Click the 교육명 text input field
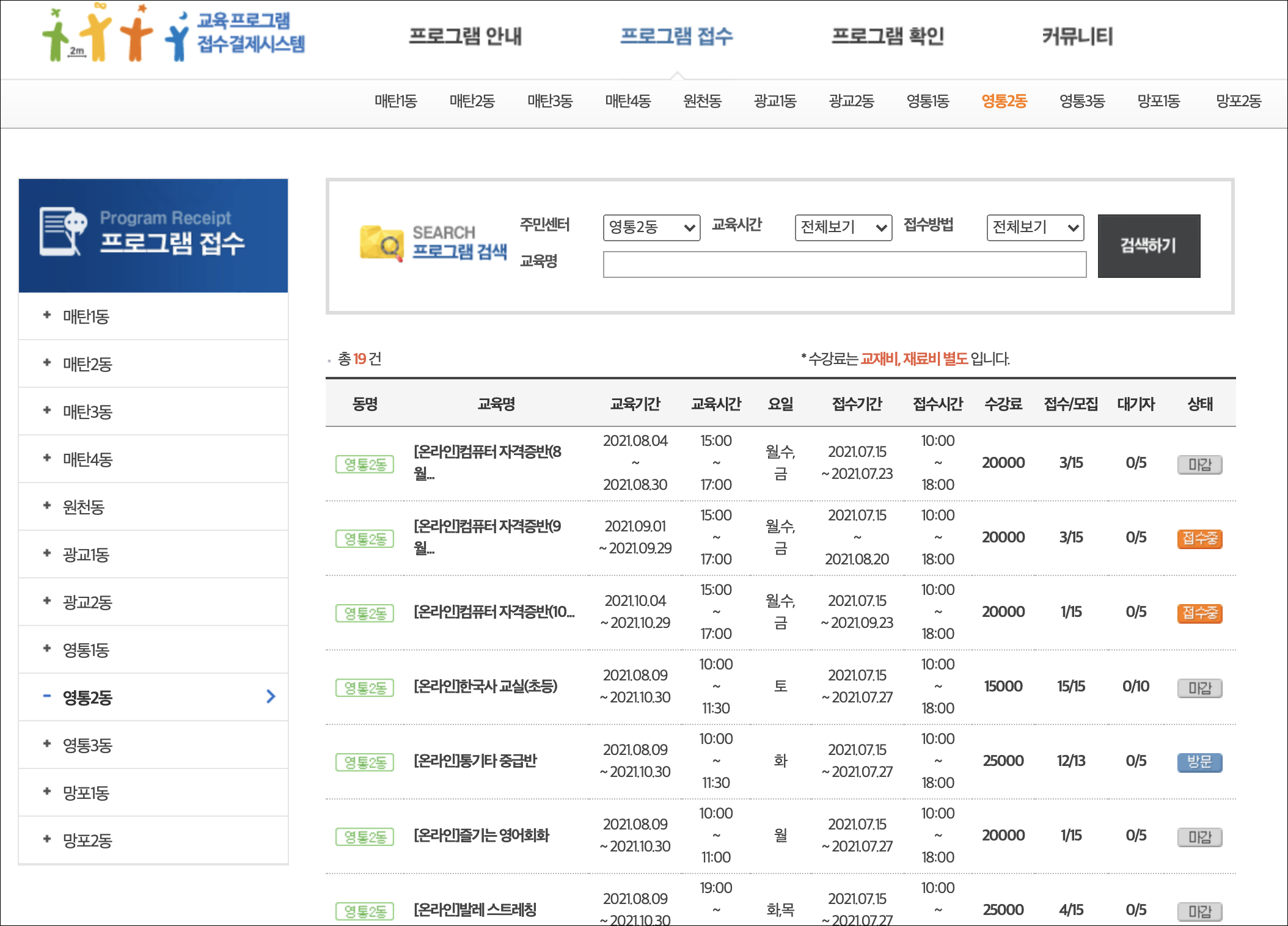The width and height of the screenshot is (1288, 926). [x=844, y=264]
